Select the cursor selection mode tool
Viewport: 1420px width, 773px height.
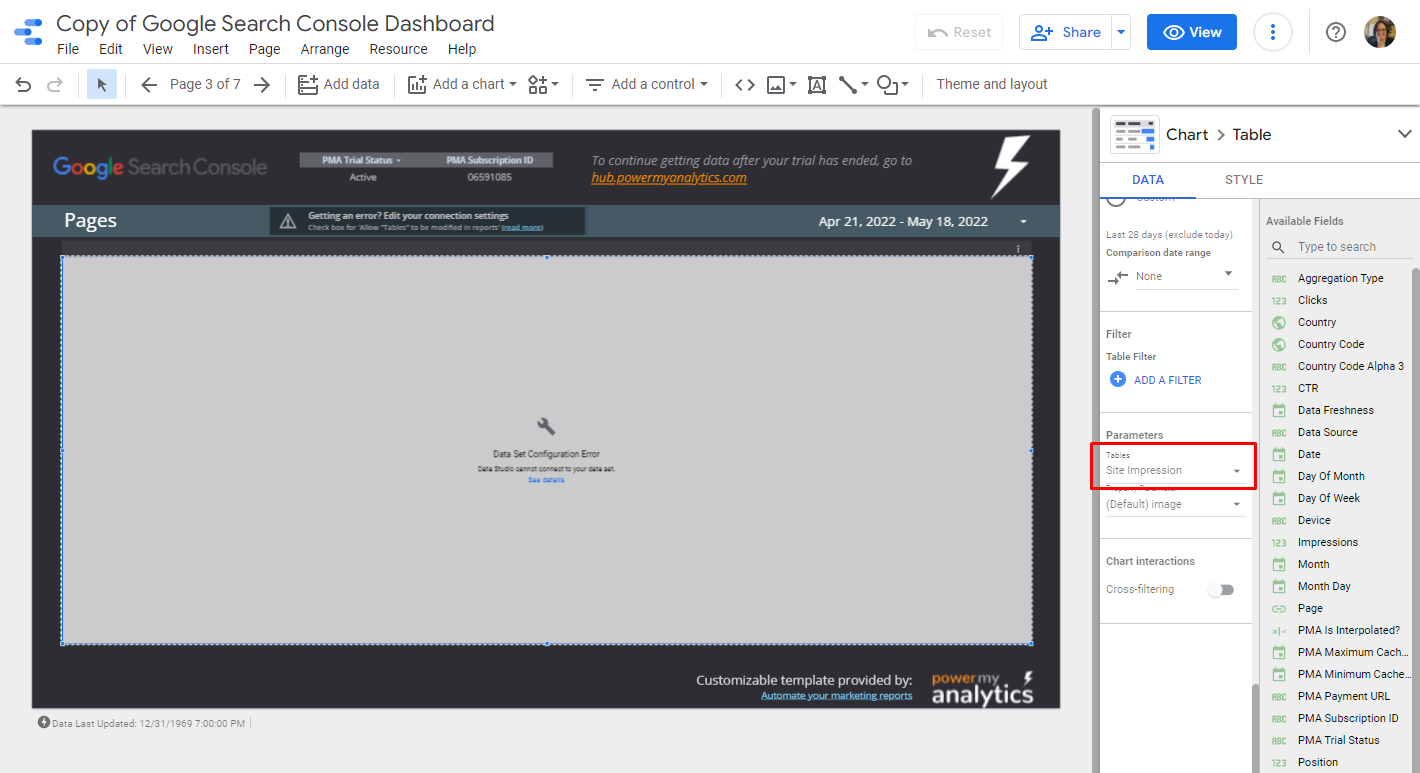[x=102, y=85]
